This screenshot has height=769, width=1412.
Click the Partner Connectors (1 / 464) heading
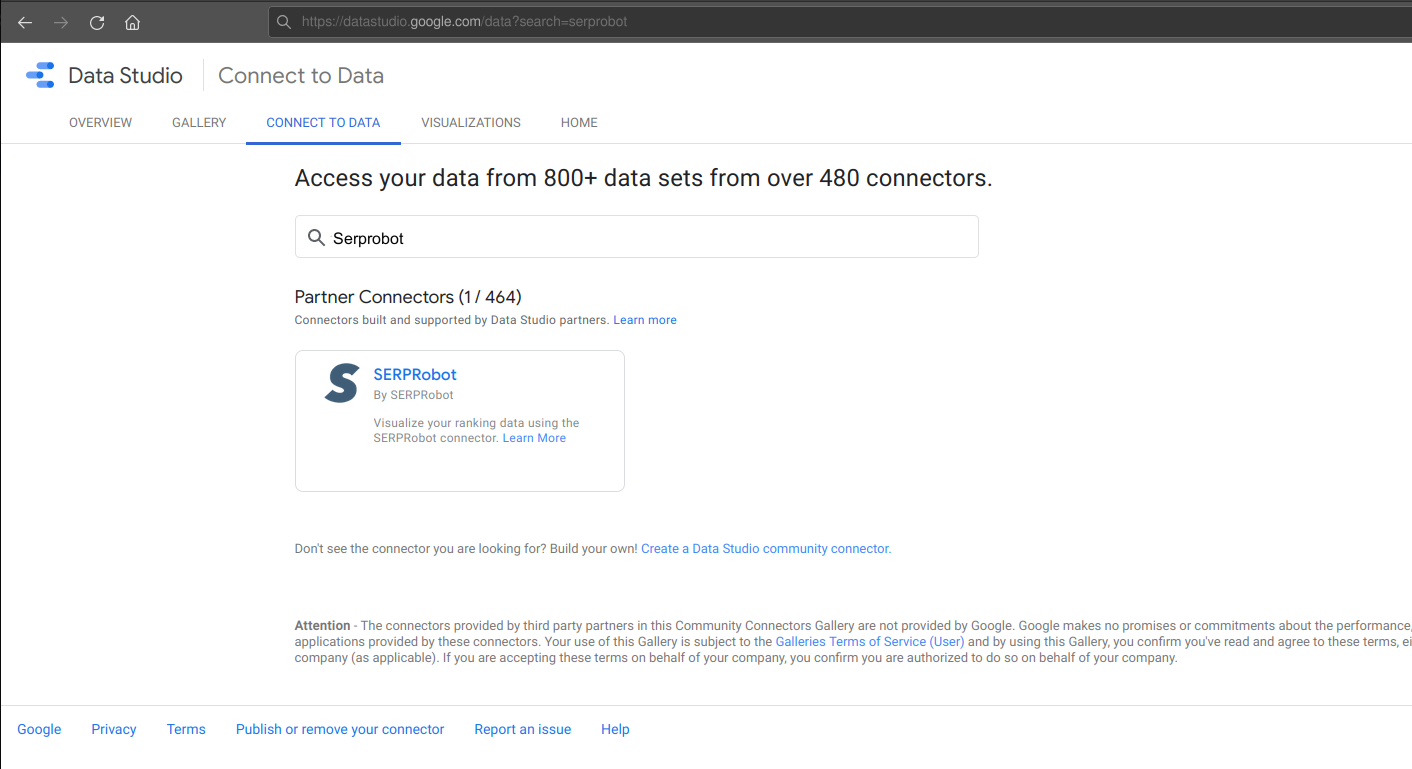[x=408, y=297]
